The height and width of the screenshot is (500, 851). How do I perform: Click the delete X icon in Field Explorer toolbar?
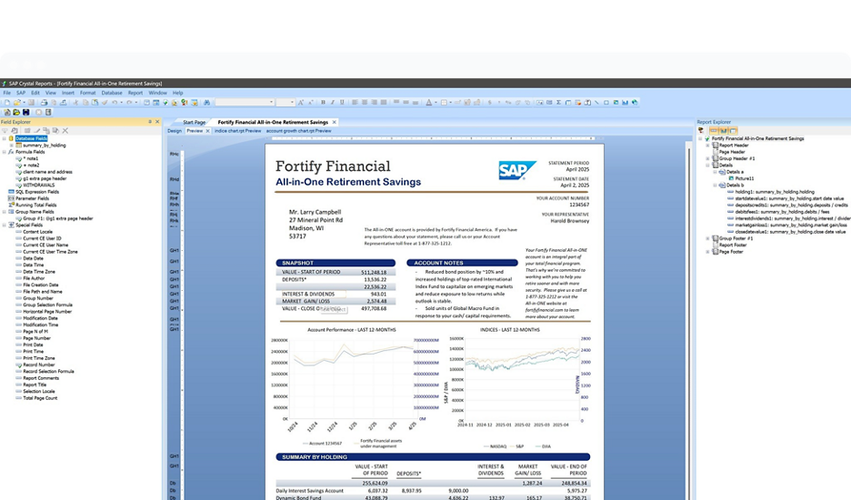(65, 130)
